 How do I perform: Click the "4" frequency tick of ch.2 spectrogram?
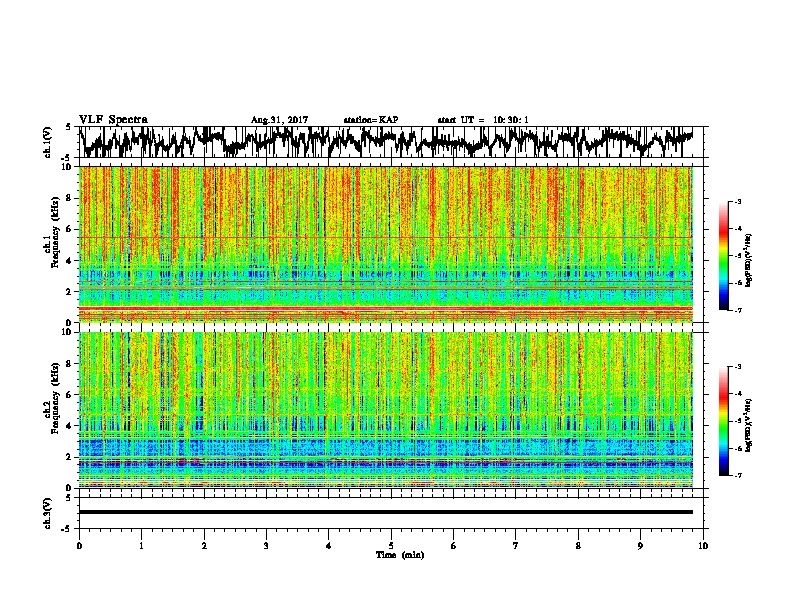(x=71, y=426)
